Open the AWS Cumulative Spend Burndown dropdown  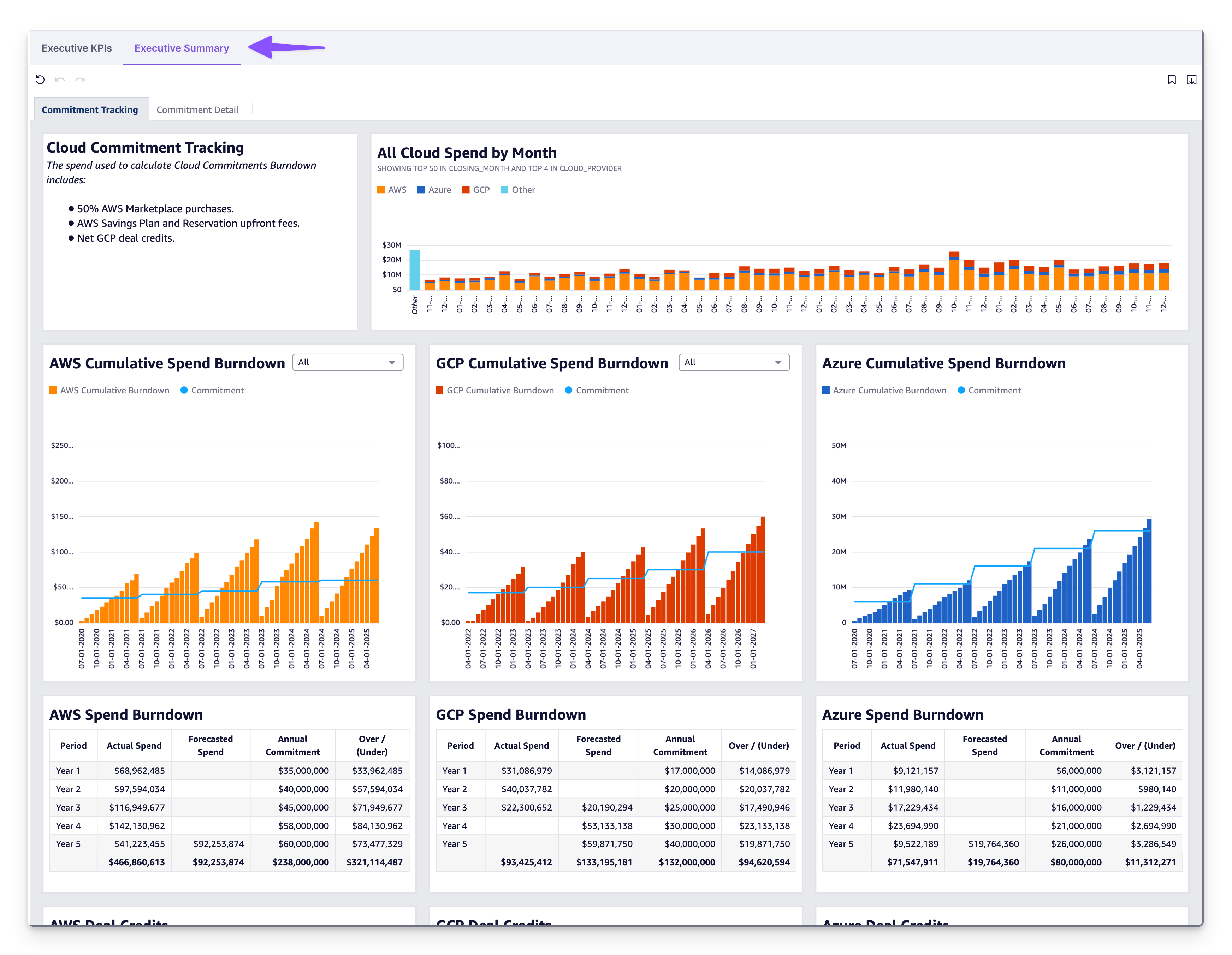pyautogui.click(x=348, y=362)
